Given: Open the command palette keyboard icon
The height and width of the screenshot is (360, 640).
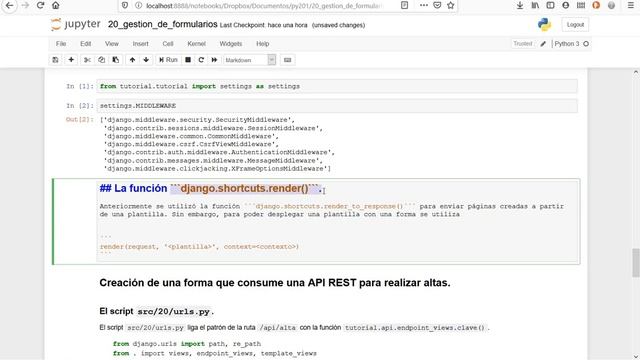Looking at the screenshot, I should (287, 60).
